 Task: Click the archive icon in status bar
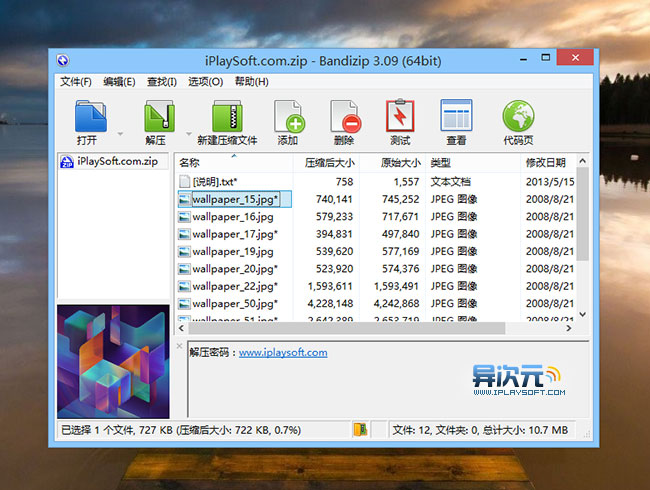pyautogui.click(x=360, y=429)
